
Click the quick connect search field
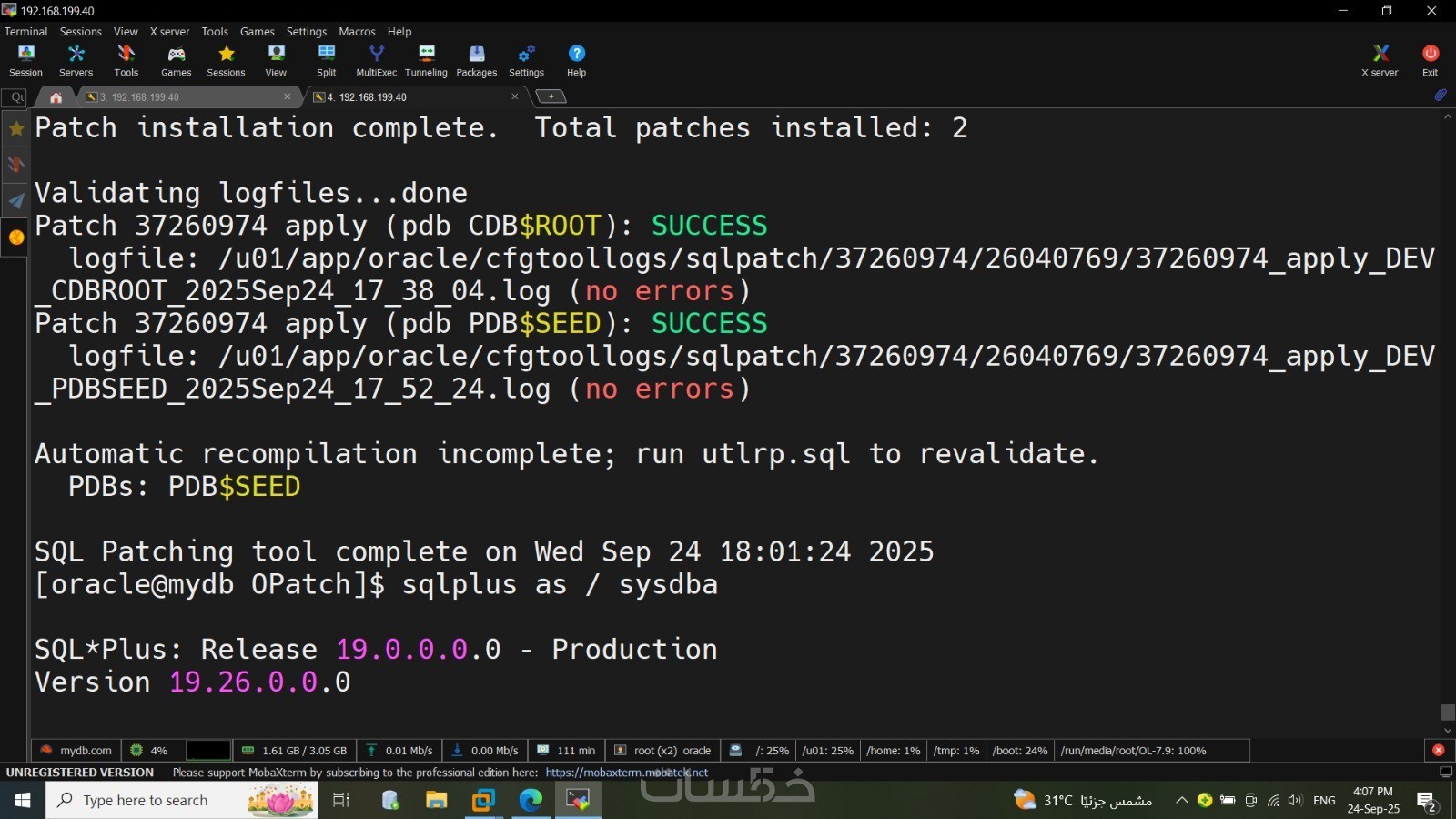pyautogui.click(x=15, y=97)
